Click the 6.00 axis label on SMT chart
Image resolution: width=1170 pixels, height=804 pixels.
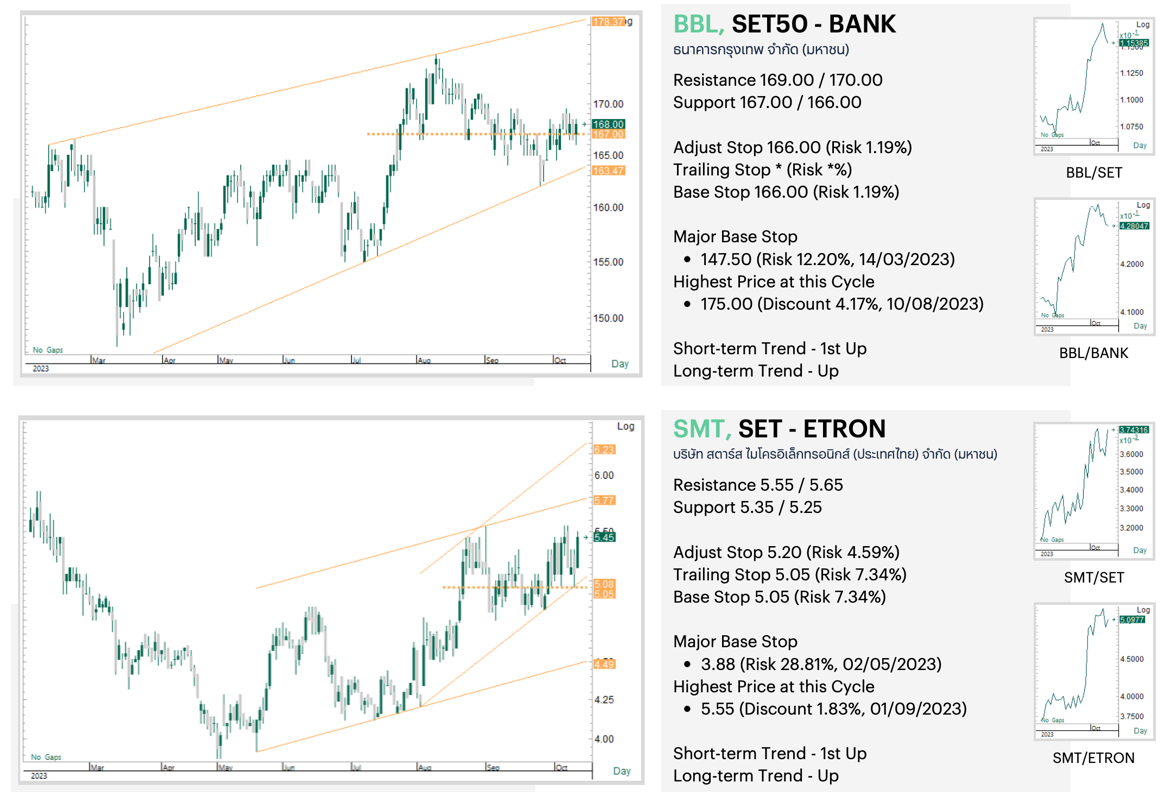coord(604,475)
